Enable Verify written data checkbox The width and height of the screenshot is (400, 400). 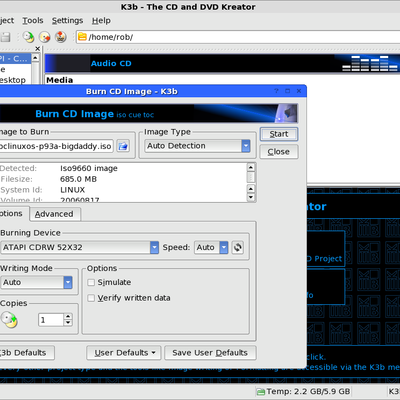[x=91, y=298]
